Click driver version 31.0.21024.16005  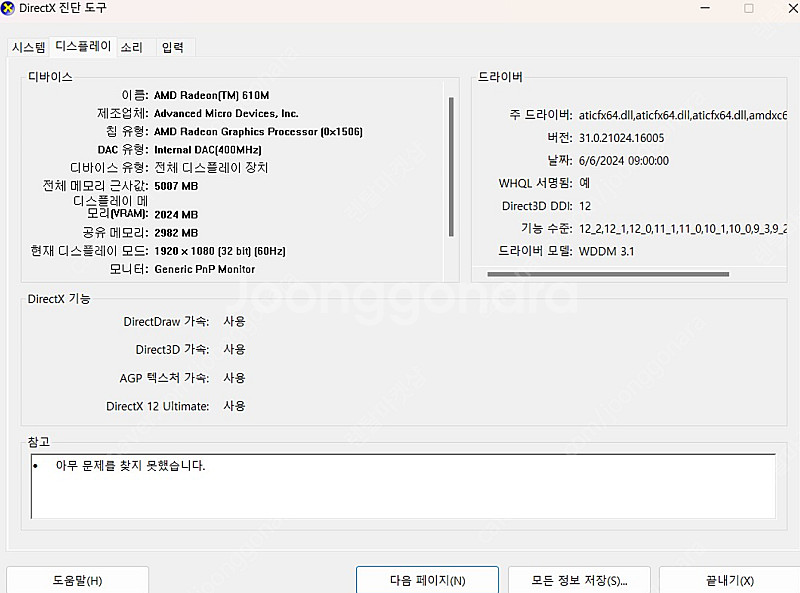(621, 138)
